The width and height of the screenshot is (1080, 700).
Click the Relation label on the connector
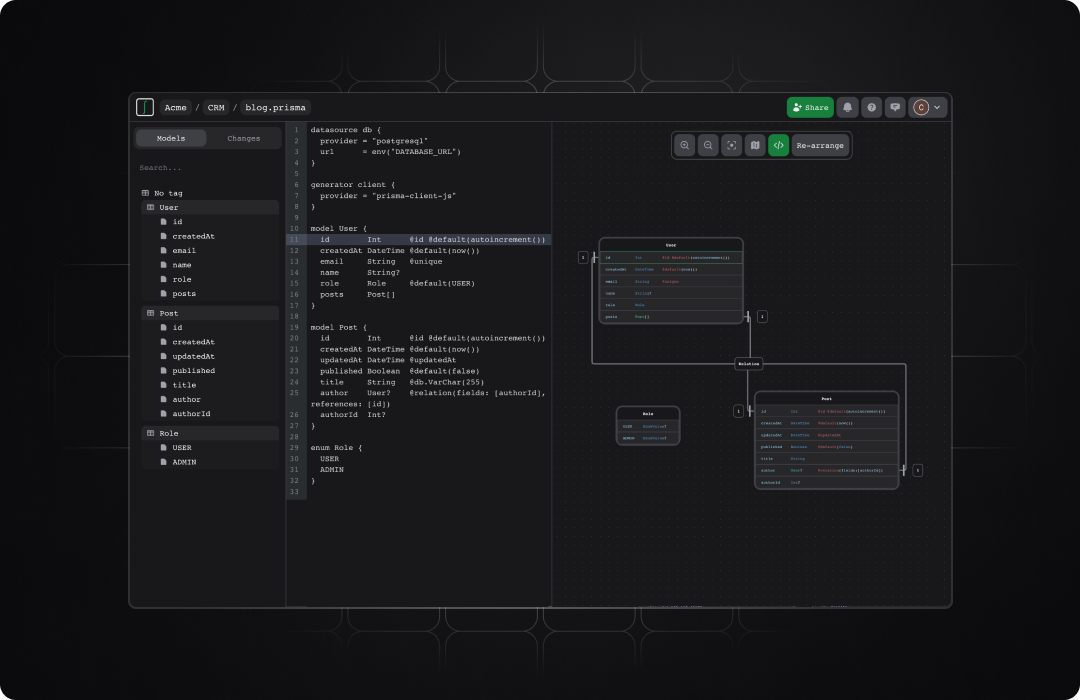(749, 364)
